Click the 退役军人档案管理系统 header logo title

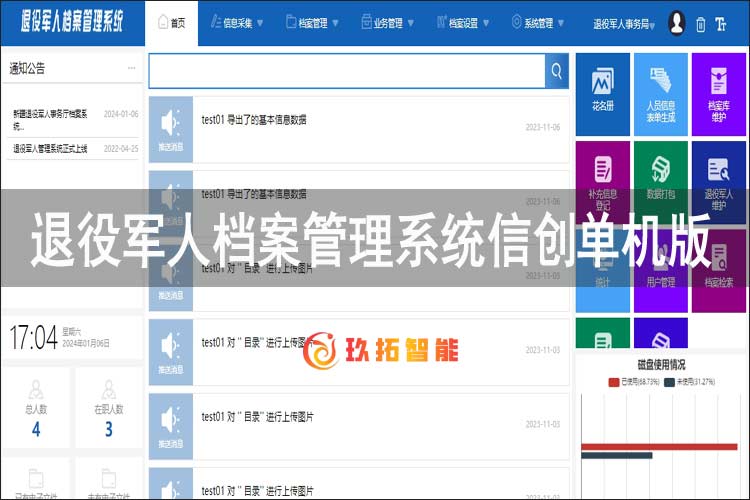click(x=72, y=21)
